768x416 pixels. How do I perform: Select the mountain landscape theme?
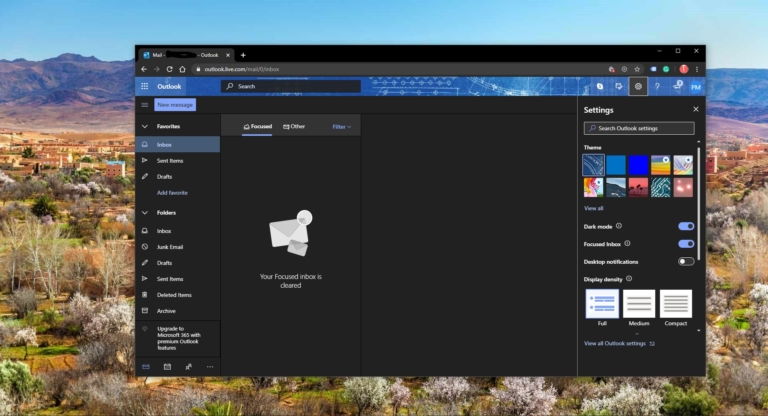616,187
